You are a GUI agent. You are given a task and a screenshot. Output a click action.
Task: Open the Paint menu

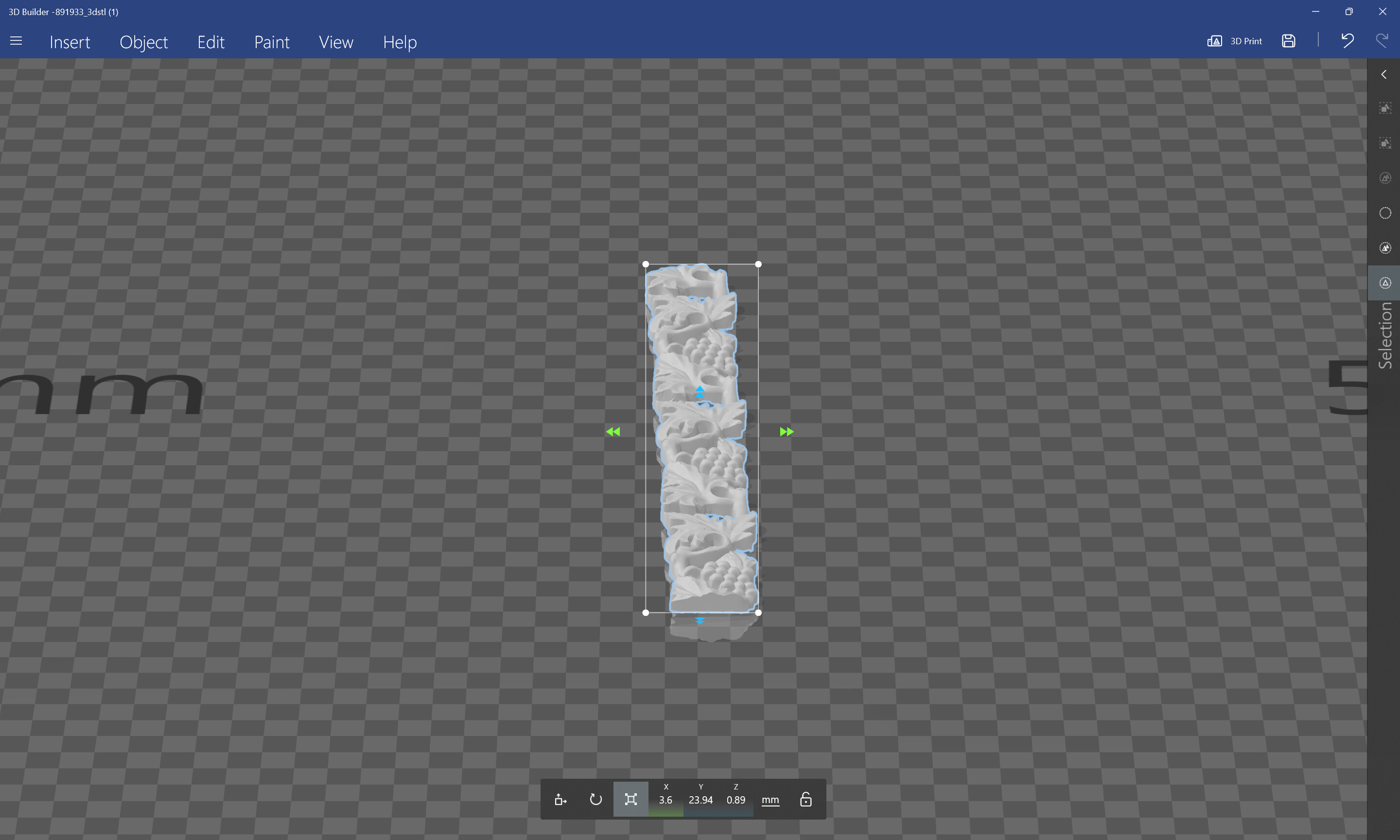pyautogui.click(x=272, y=42)
